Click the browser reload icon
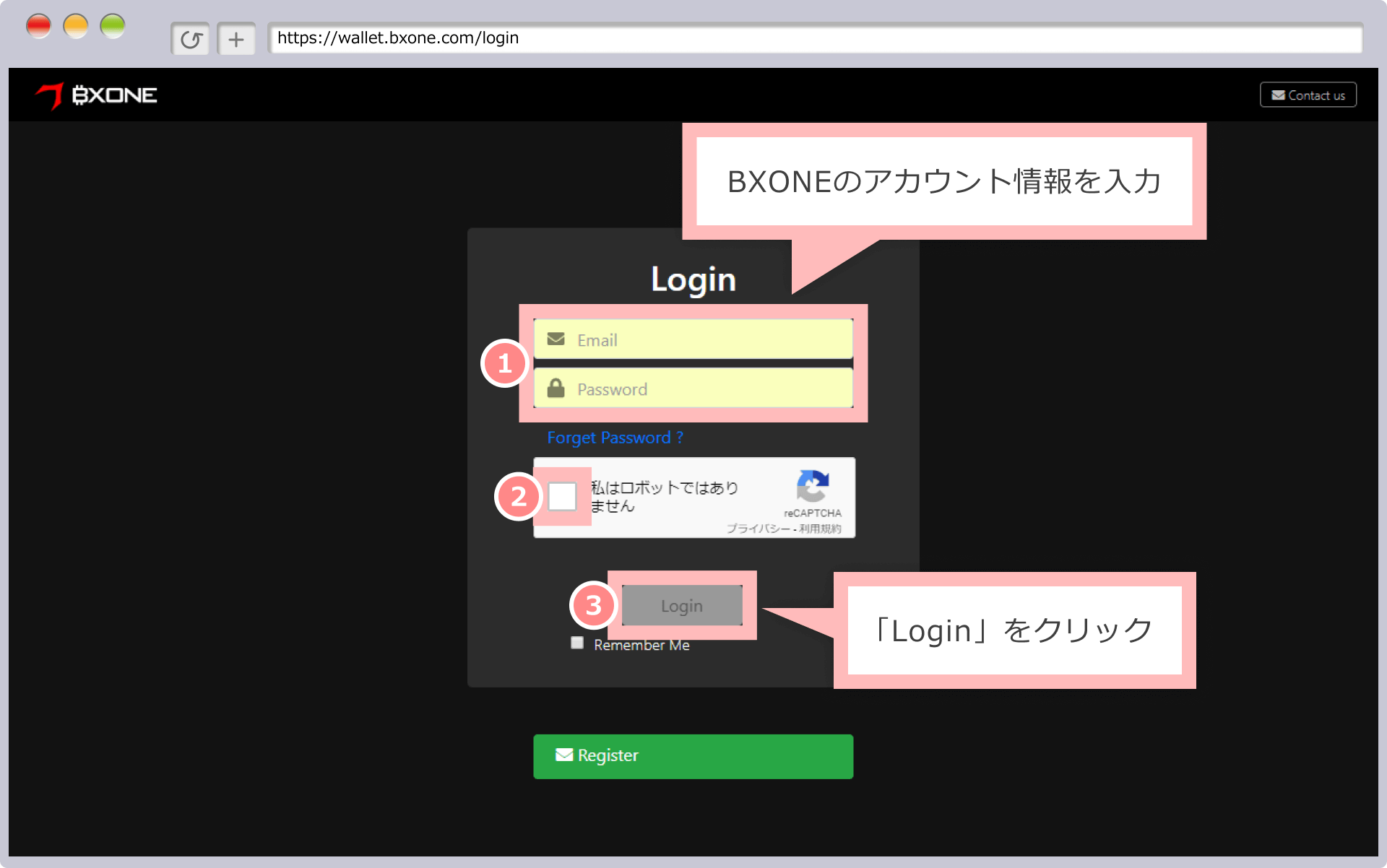This screenshot has height=868, width=1387. [x=191, y=39]
